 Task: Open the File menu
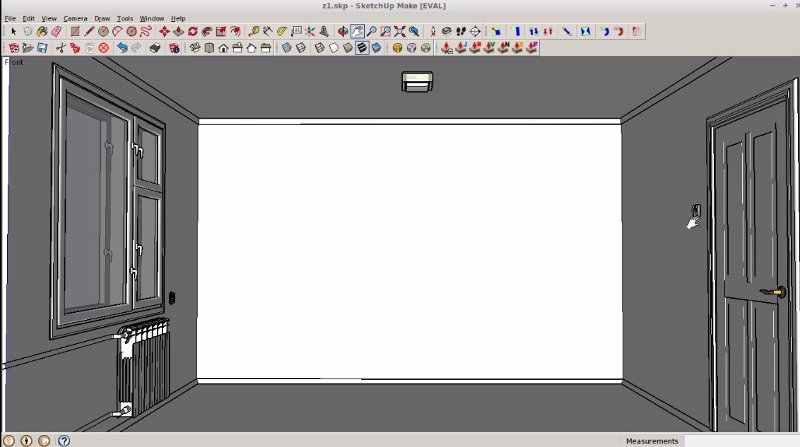click(10, 18)
